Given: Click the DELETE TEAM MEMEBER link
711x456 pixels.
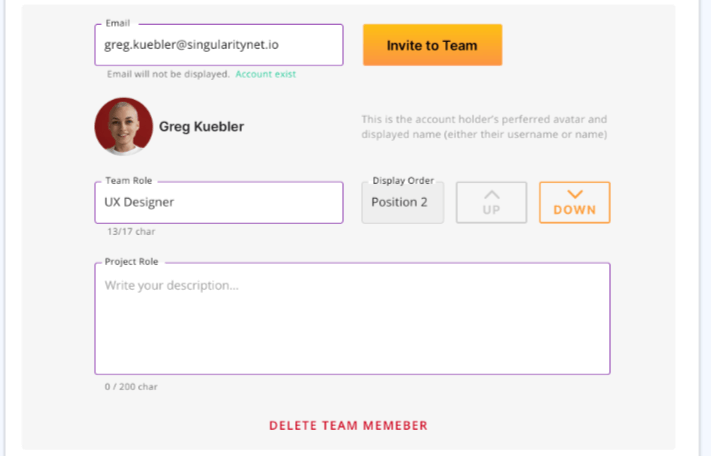Looking at the screenshot, I should click(x=348, y=426).
